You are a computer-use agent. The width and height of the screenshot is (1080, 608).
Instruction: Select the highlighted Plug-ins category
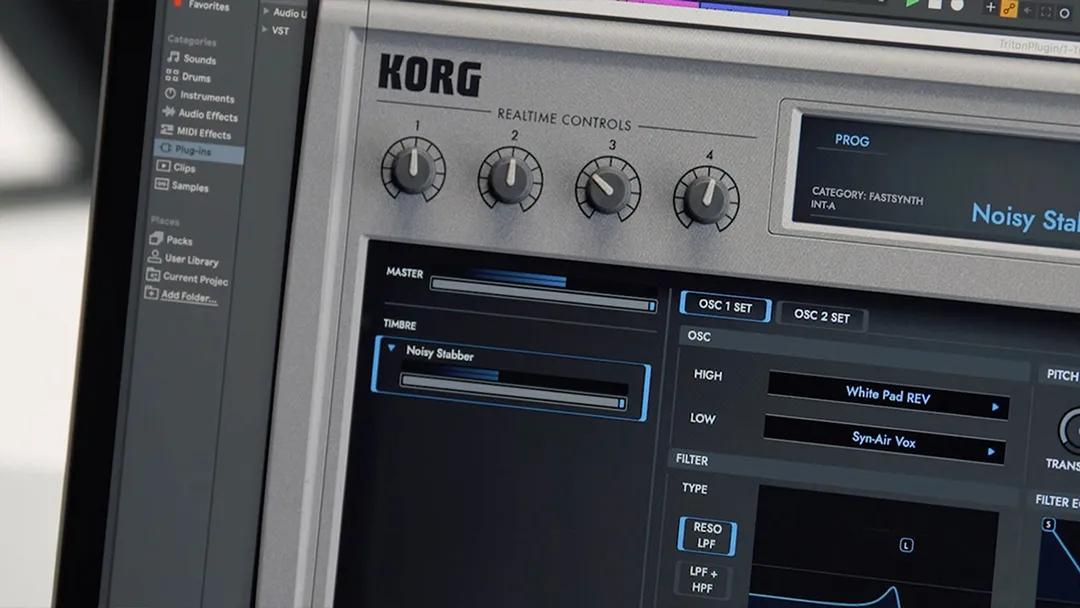[x=198, y=149]
